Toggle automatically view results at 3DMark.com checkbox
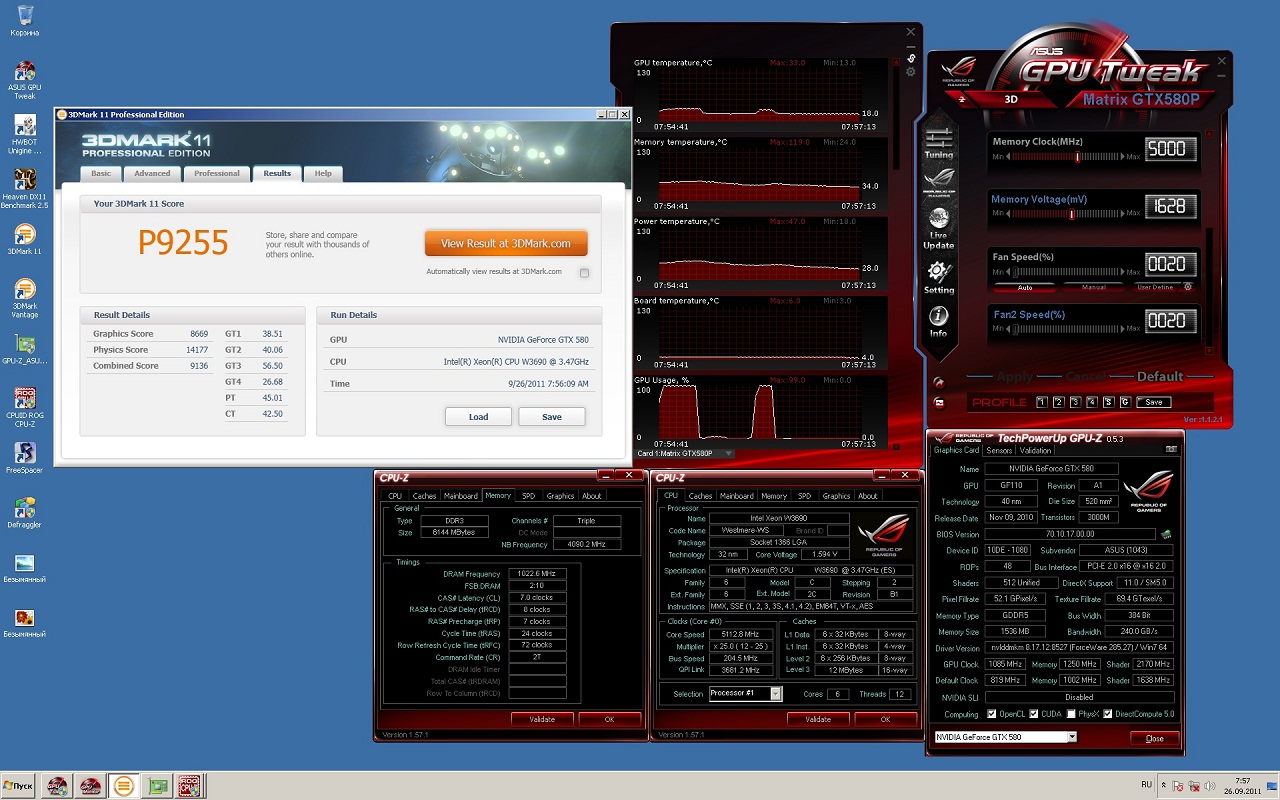This screenshot has width=1280, height=800. click(585, 273)
